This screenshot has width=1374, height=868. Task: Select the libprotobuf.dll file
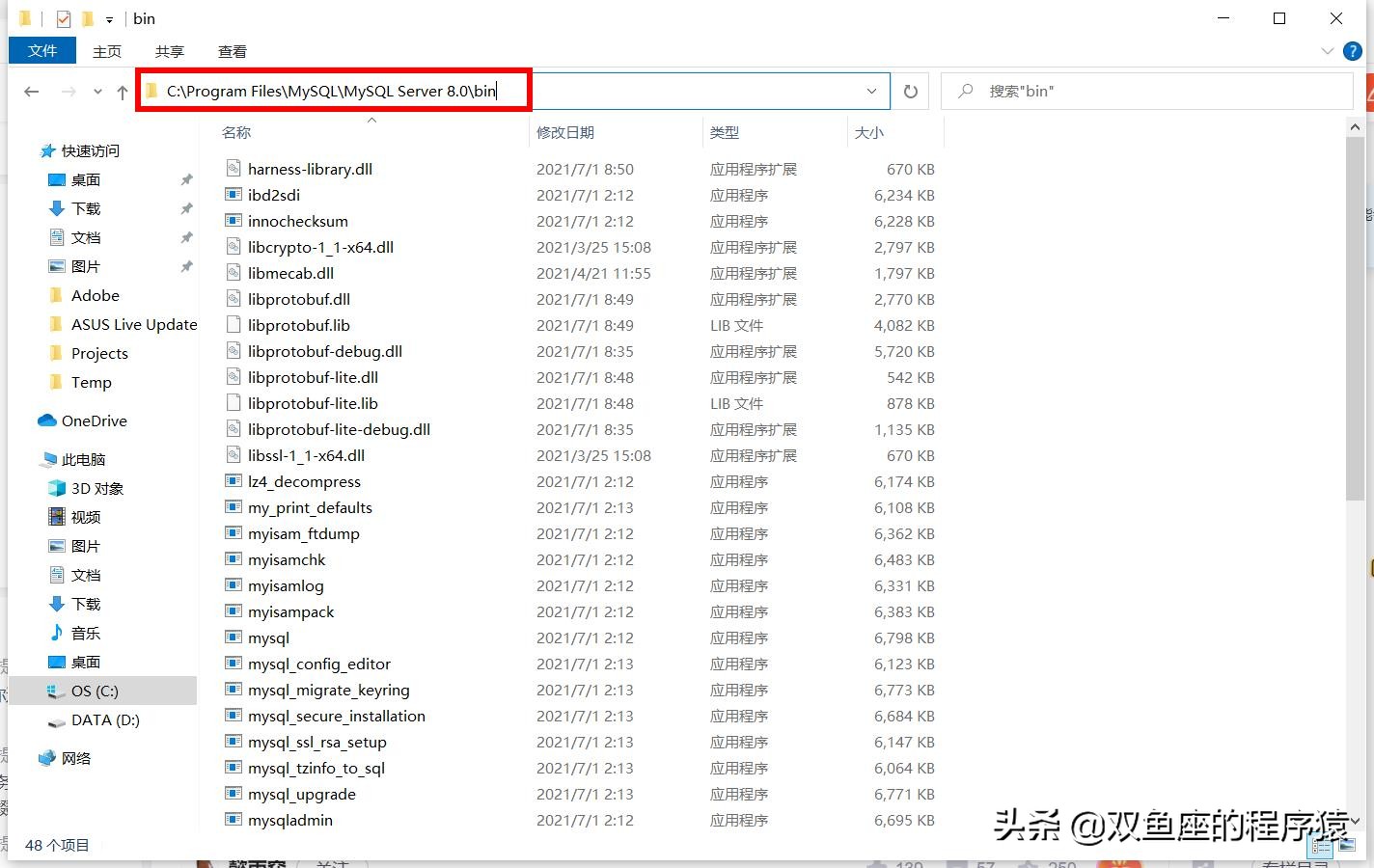pos(299,299)
